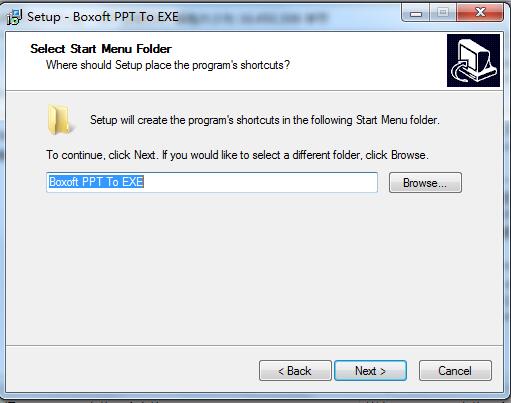Screen dimensions: 511x403
Task: Cancel the Boxoft PPT To EXE setup
Action: point(455,371)
